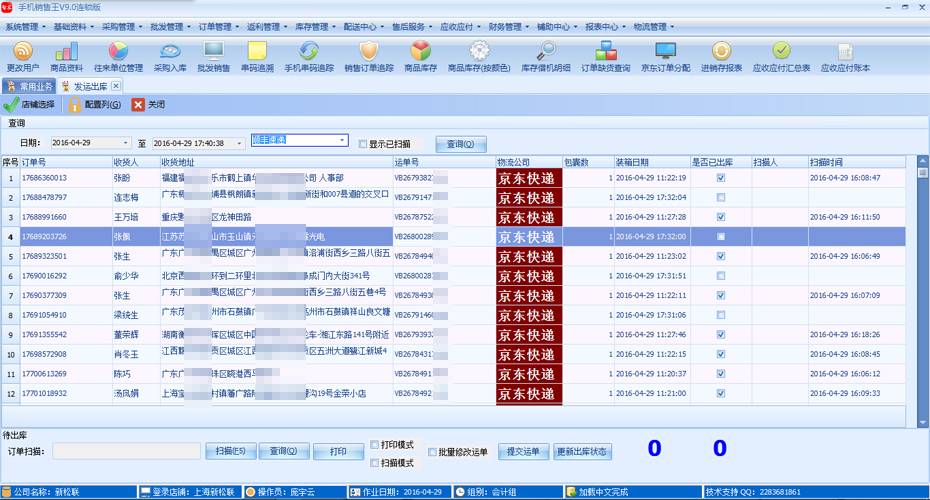930x500 pixels.
Task: Open 手机串码追踪 tracking icon
Action: 309,57
